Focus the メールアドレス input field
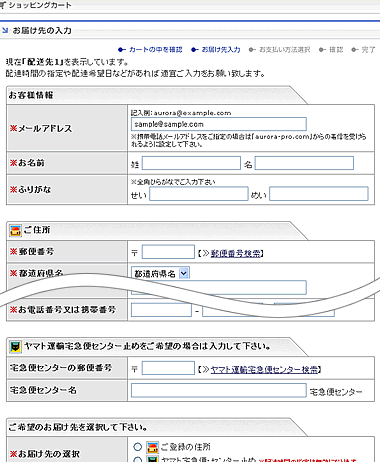The height and width of the screenshot is (462, 380). pos(219,124)
